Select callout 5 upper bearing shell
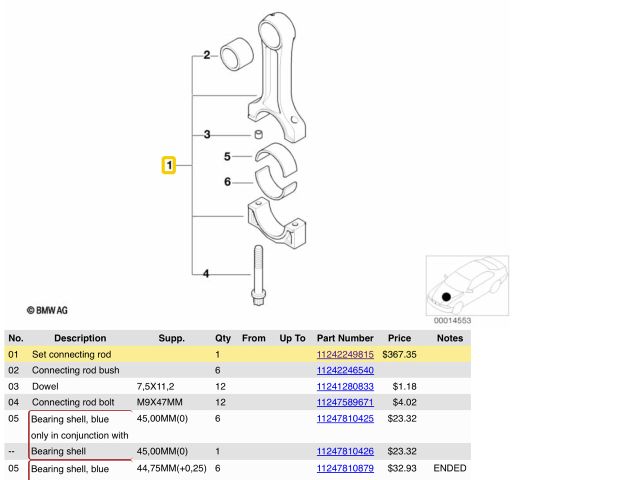Viewport: 640px width, 480px height. point(227,157)
